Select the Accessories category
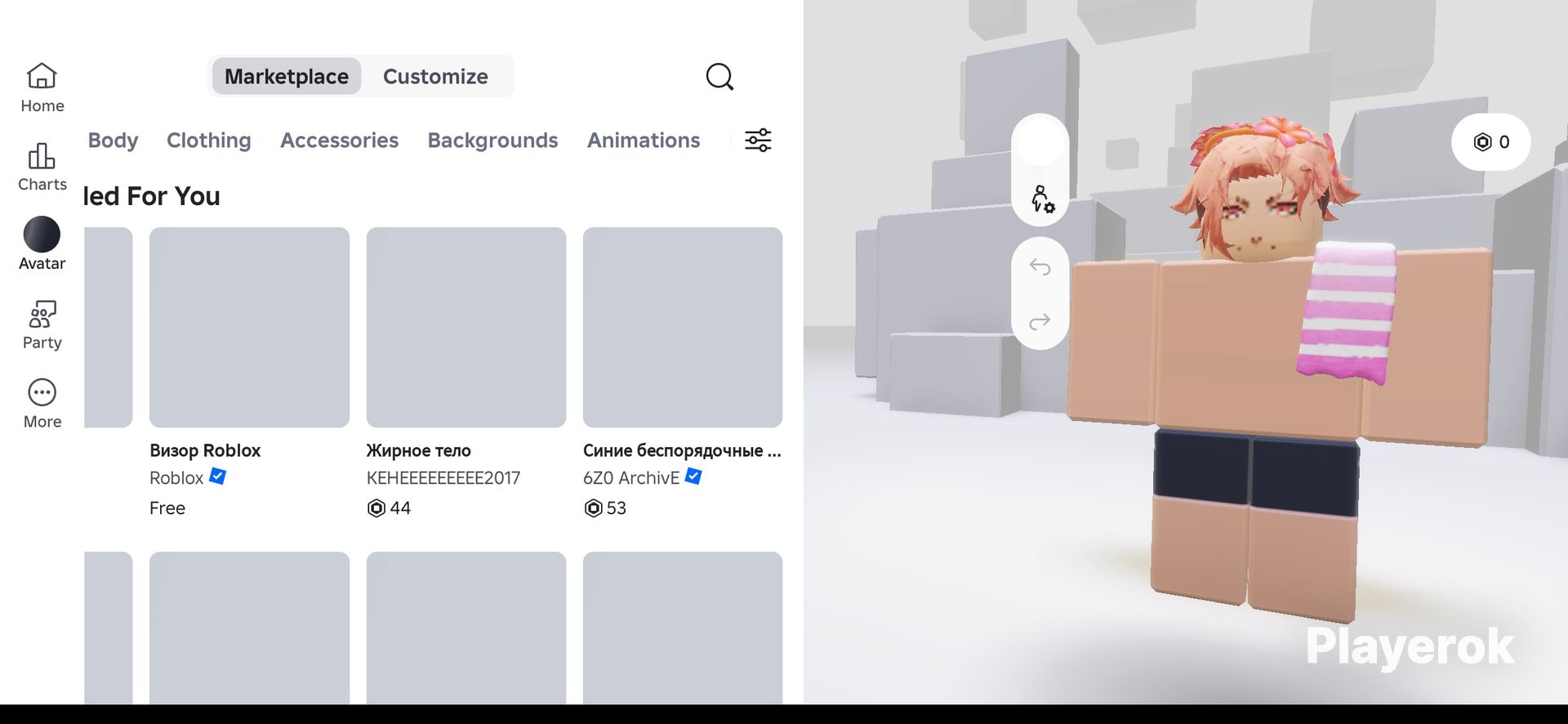This screenshot has width=1568, height=724. pos(339,141)
